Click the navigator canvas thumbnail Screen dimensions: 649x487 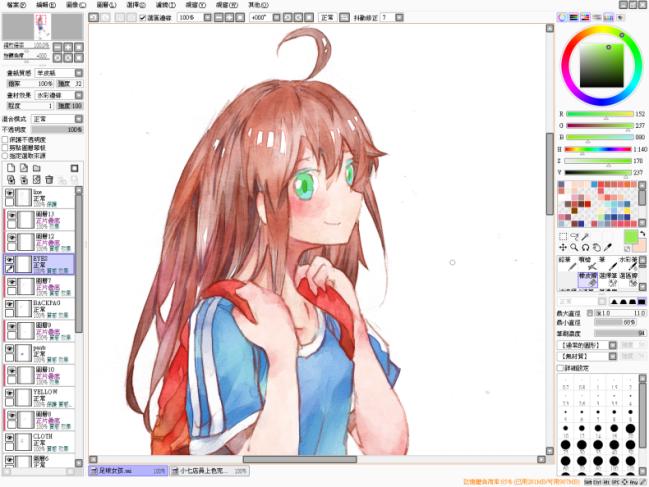point(43,26)
